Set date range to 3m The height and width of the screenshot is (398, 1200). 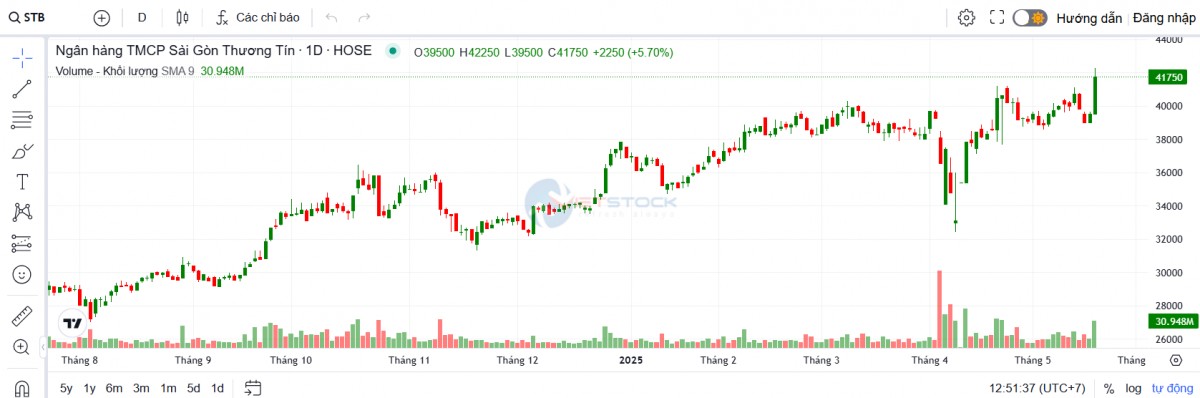(141, 388)
